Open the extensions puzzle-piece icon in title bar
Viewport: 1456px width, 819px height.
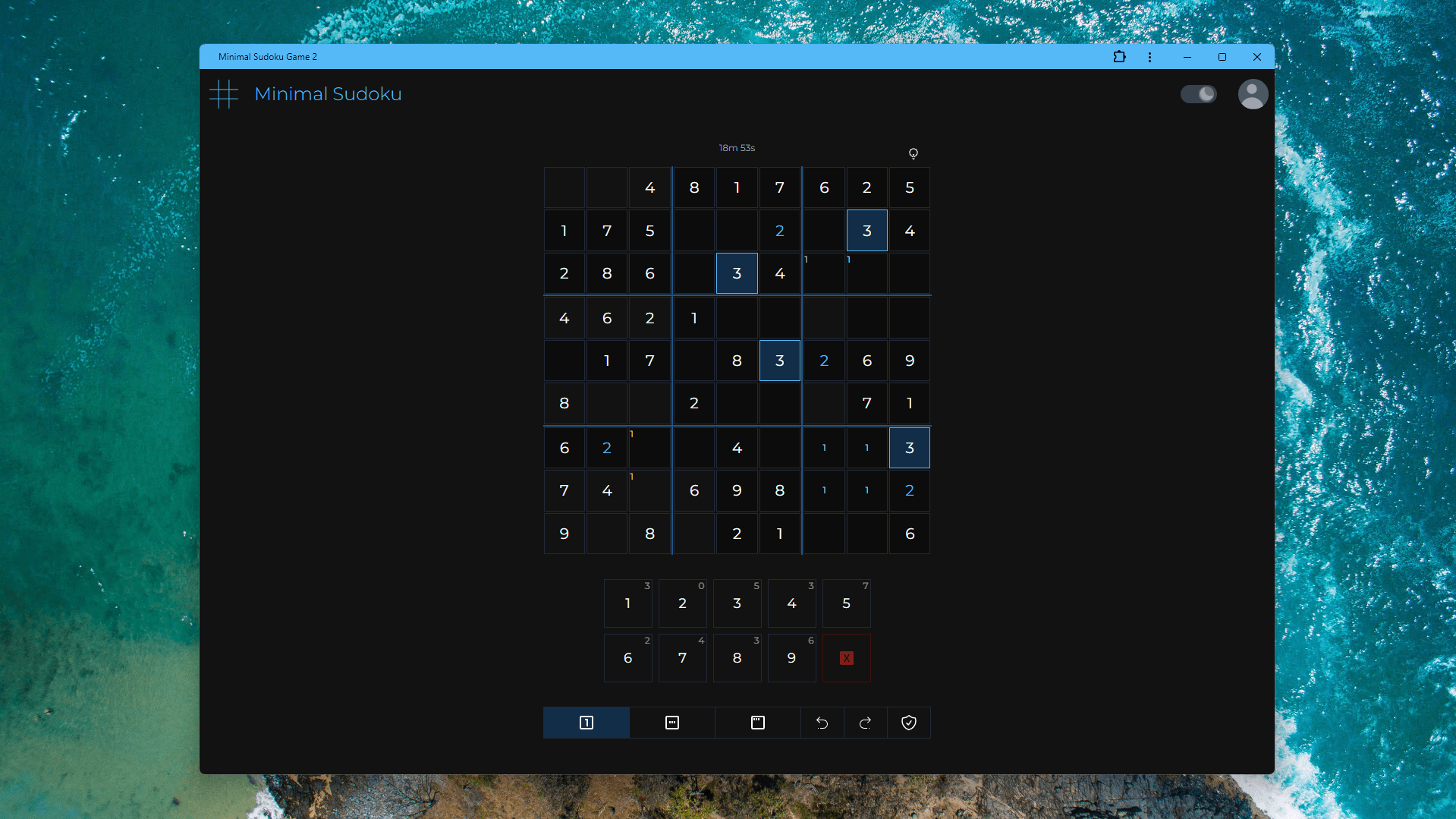tap(1119, 57)
